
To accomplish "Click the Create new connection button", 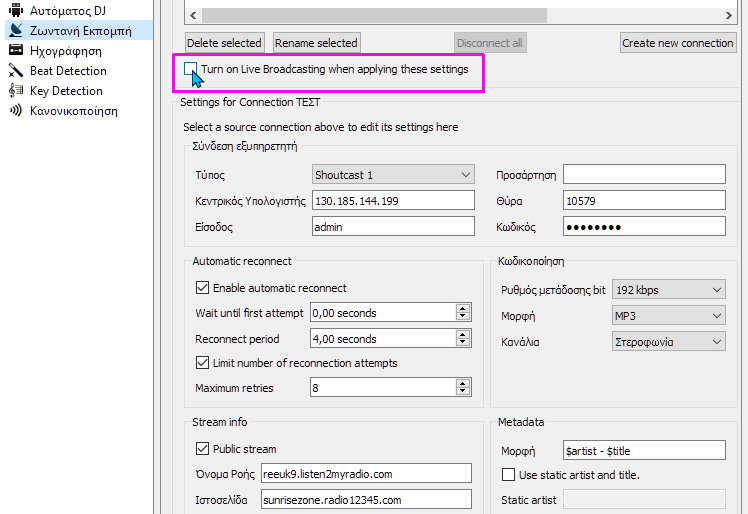I will 677,43.
